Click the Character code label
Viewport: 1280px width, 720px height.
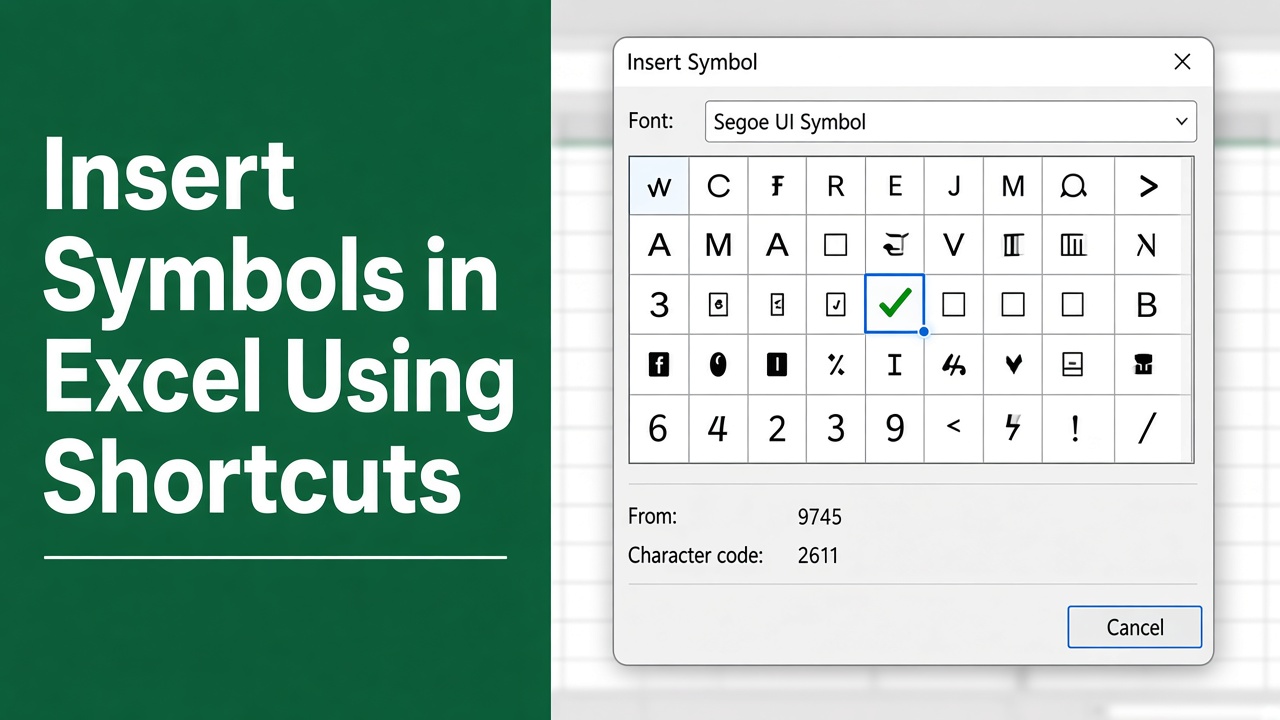coord(695,555)
